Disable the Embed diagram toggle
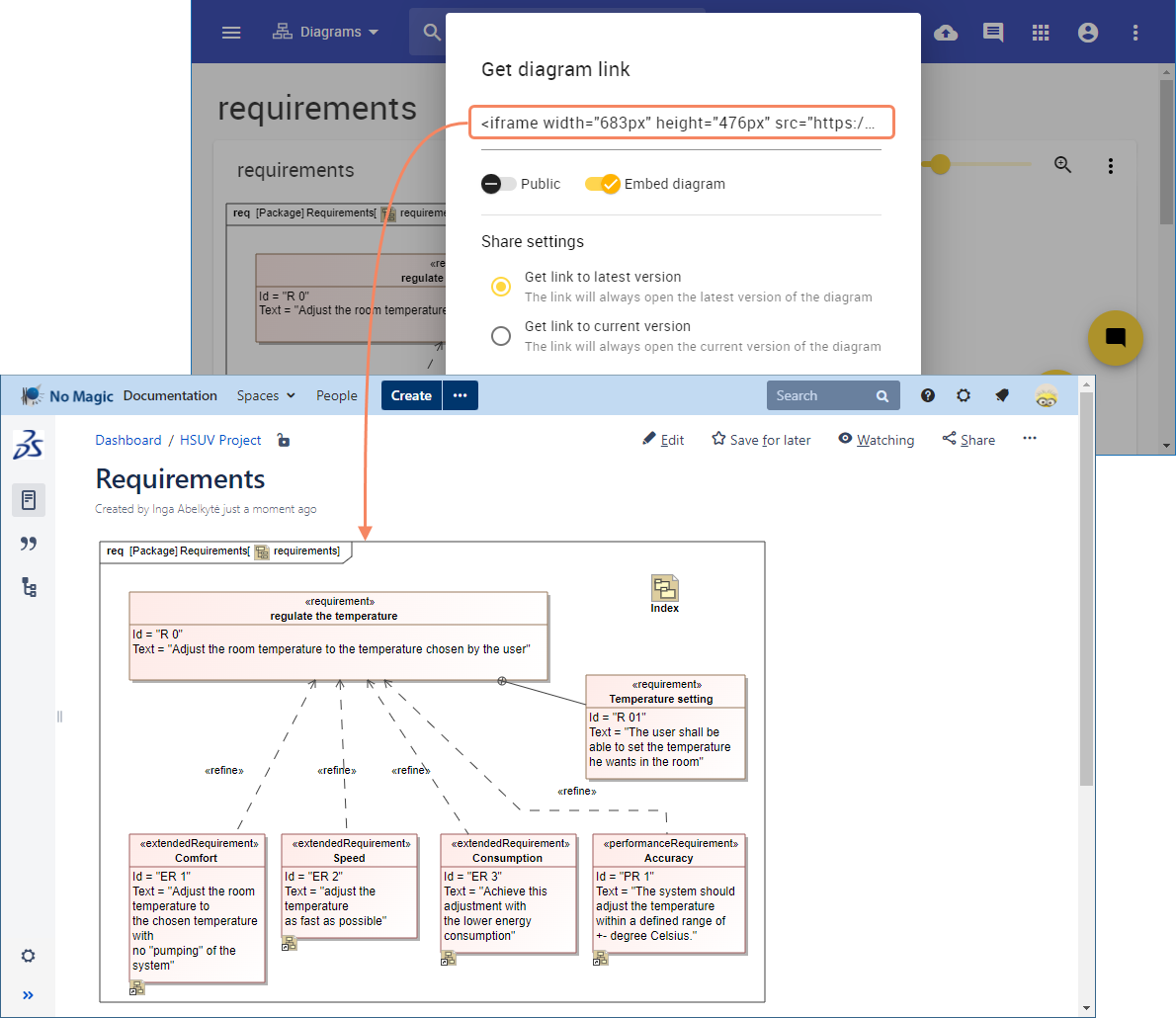1176x1018 pixels. coord(603,183)
